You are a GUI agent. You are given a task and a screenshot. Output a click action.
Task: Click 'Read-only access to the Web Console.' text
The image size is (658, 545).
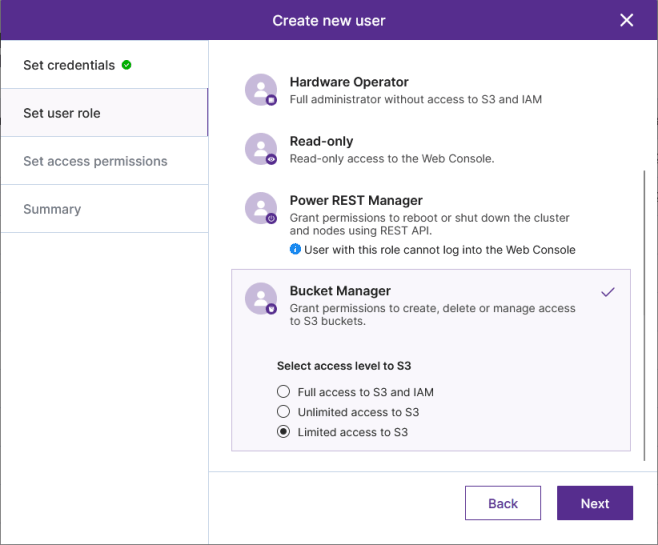coord(392,159)
